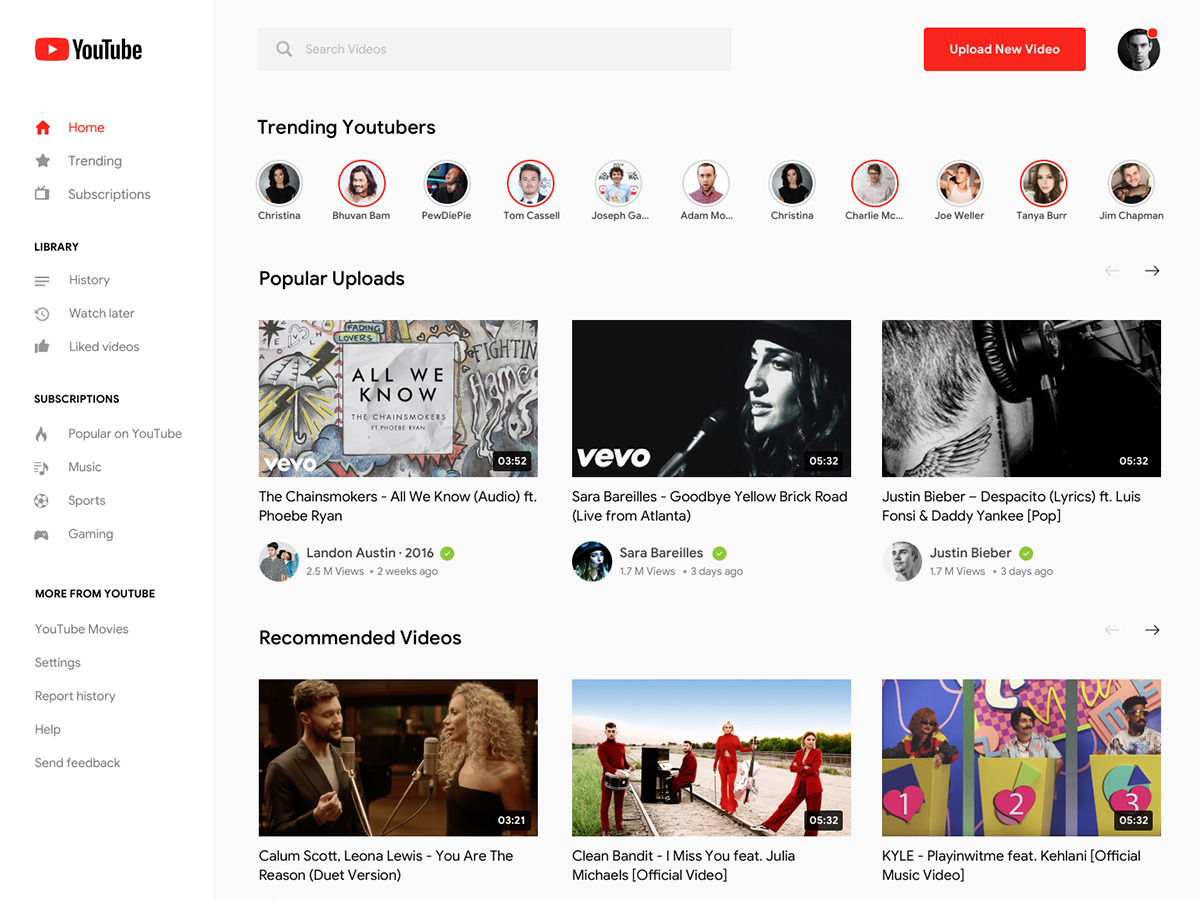
Task: Click Landon Austin's channel avatar
Action: (x=279, y=561)
